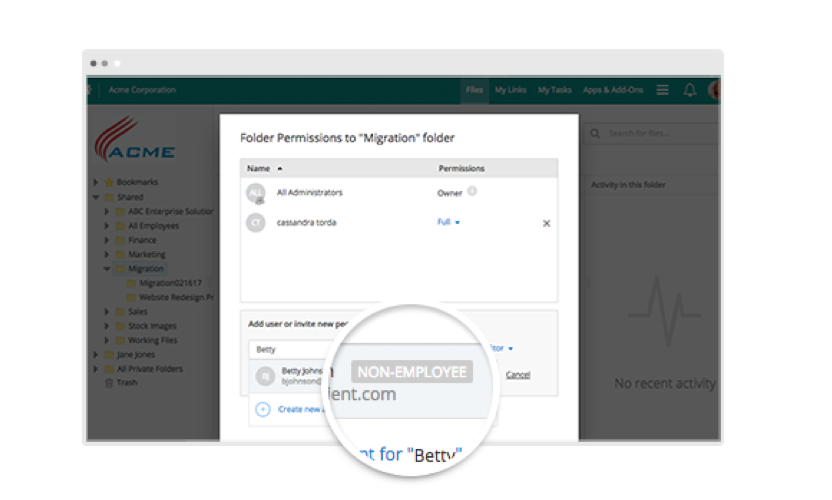Click the notifications bell icon
Image resolution: width=832 pixels, height=500 pixels.
pyautogui.click(x=689, y=90)
